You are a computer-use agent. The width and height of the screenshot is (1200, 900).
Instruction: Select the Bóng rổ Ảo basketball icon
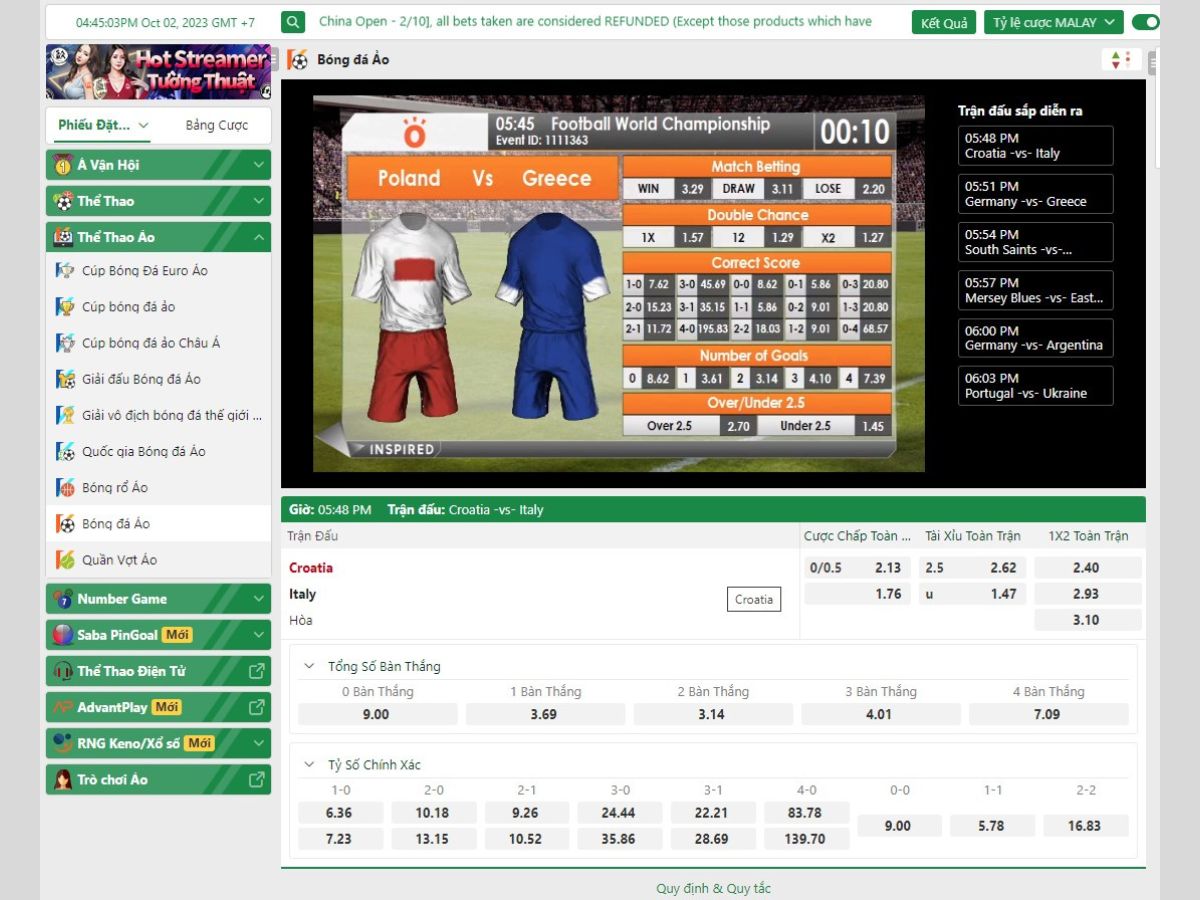pos(65,488)
